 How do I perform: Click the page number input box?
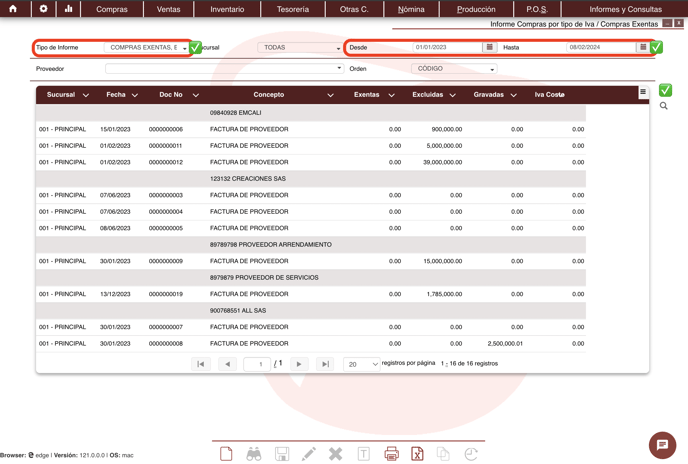(x=257, y=364)
